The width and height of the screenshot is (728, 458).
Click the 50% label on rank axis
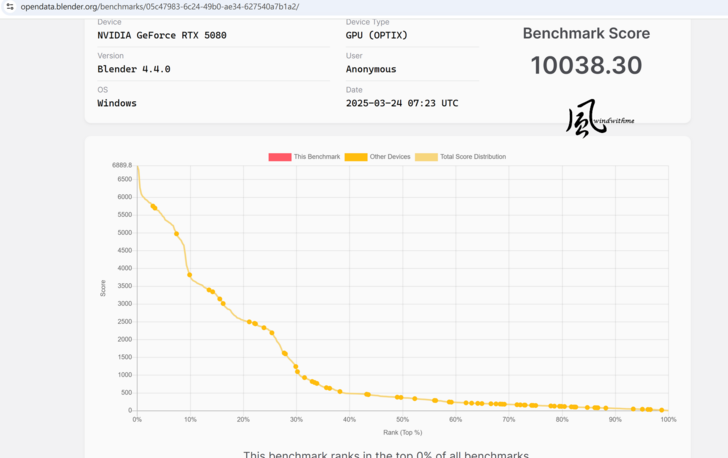tap(403, 419)
